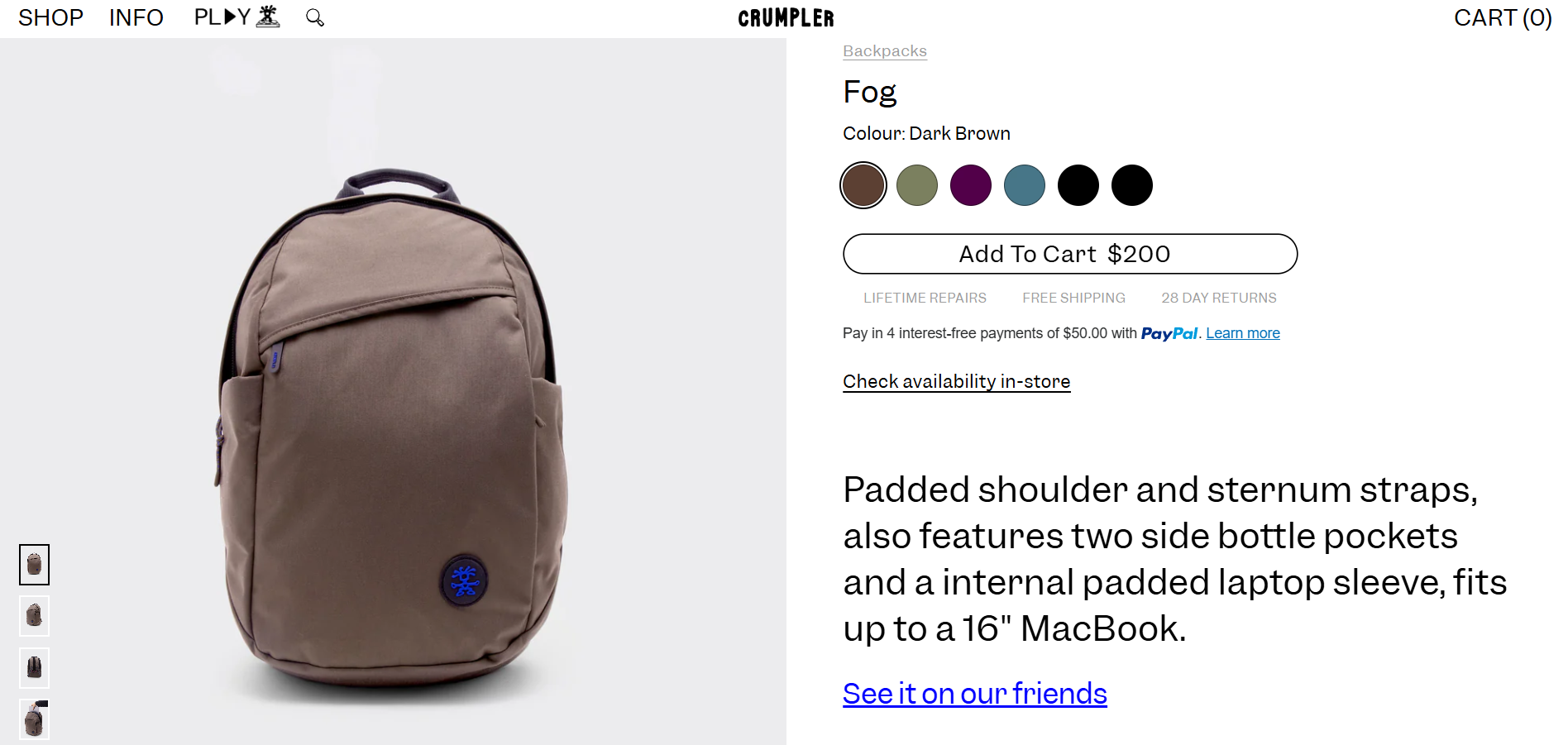The height and width of the screenshot is (745, 1568).
Task: Open the SHOP menu
Action: (50, 17)
